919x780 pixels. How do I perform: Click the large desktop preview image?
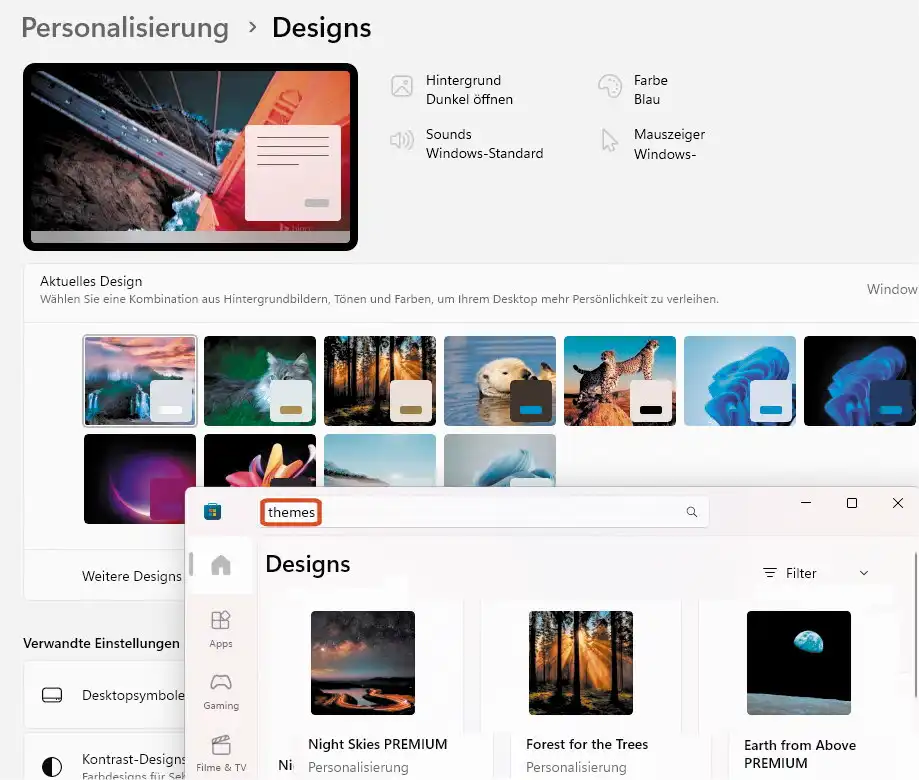pyautogui.click(x=190, y=157)
